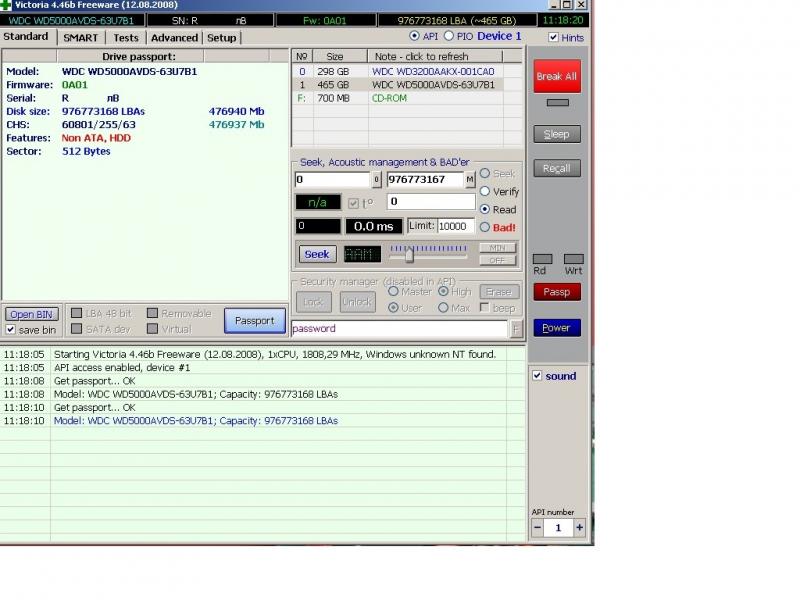Select the Bad! radio option
The height and width of the screenshot is (600, 800).
click(485, 227)
